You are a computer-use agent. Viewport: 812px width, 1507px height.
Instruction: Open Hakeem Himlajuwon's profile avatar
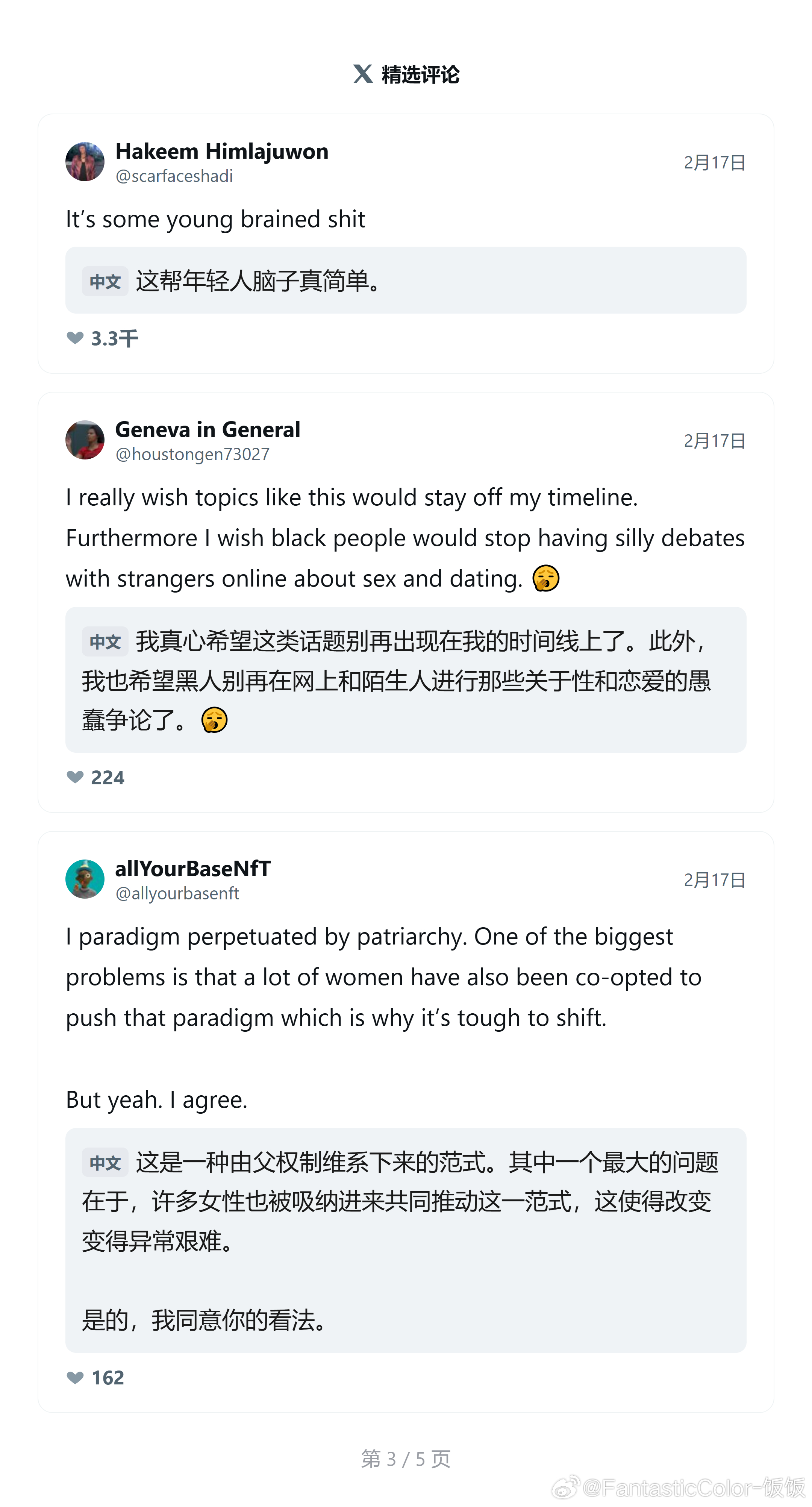tap(85, 161)
